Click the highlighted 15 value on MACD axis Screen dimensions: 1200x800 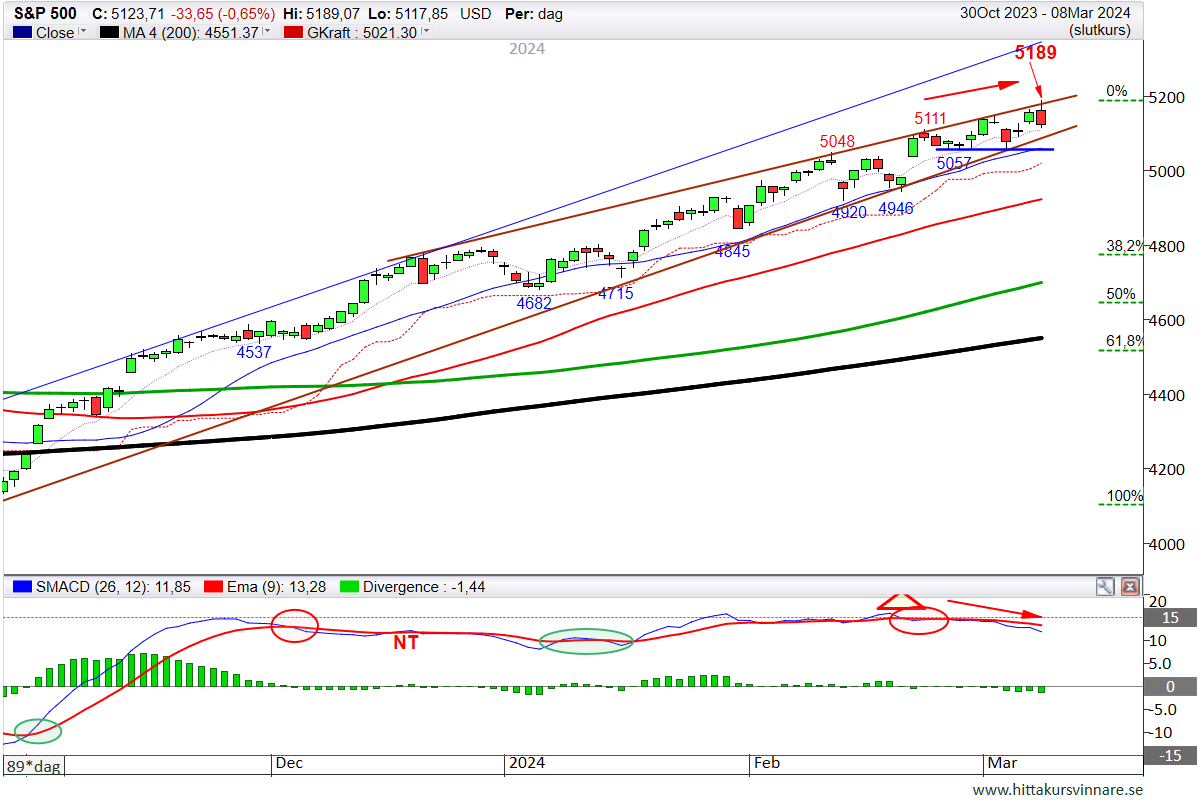pyautogui.click(x=1170, y=618)
